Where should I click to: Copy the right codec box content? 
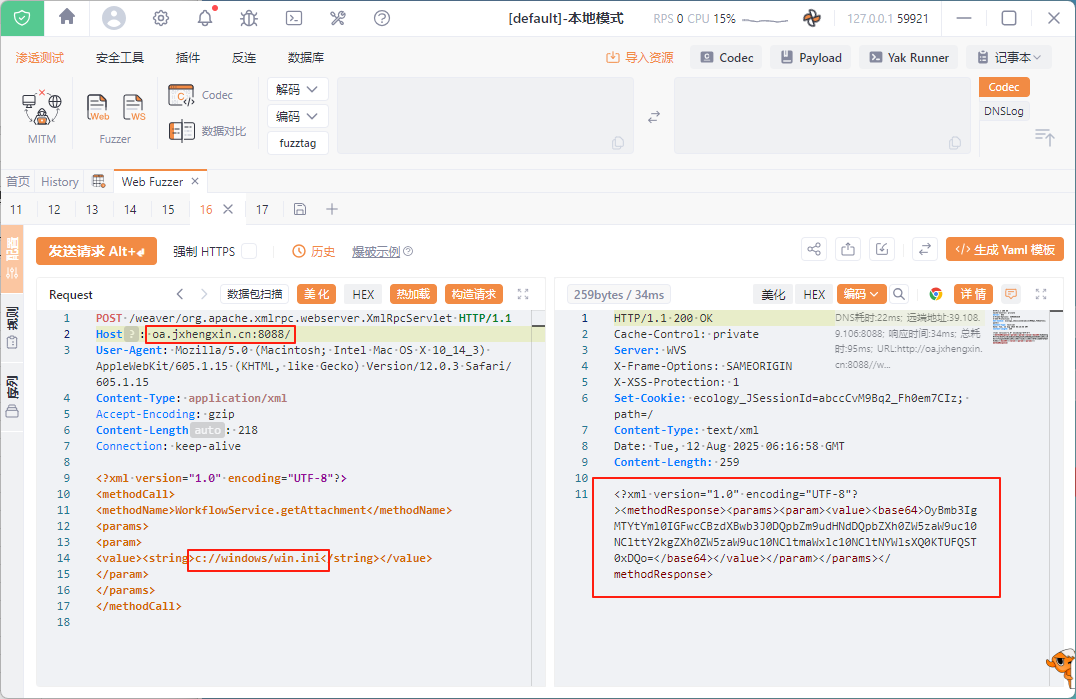click(x=955, y=143)
